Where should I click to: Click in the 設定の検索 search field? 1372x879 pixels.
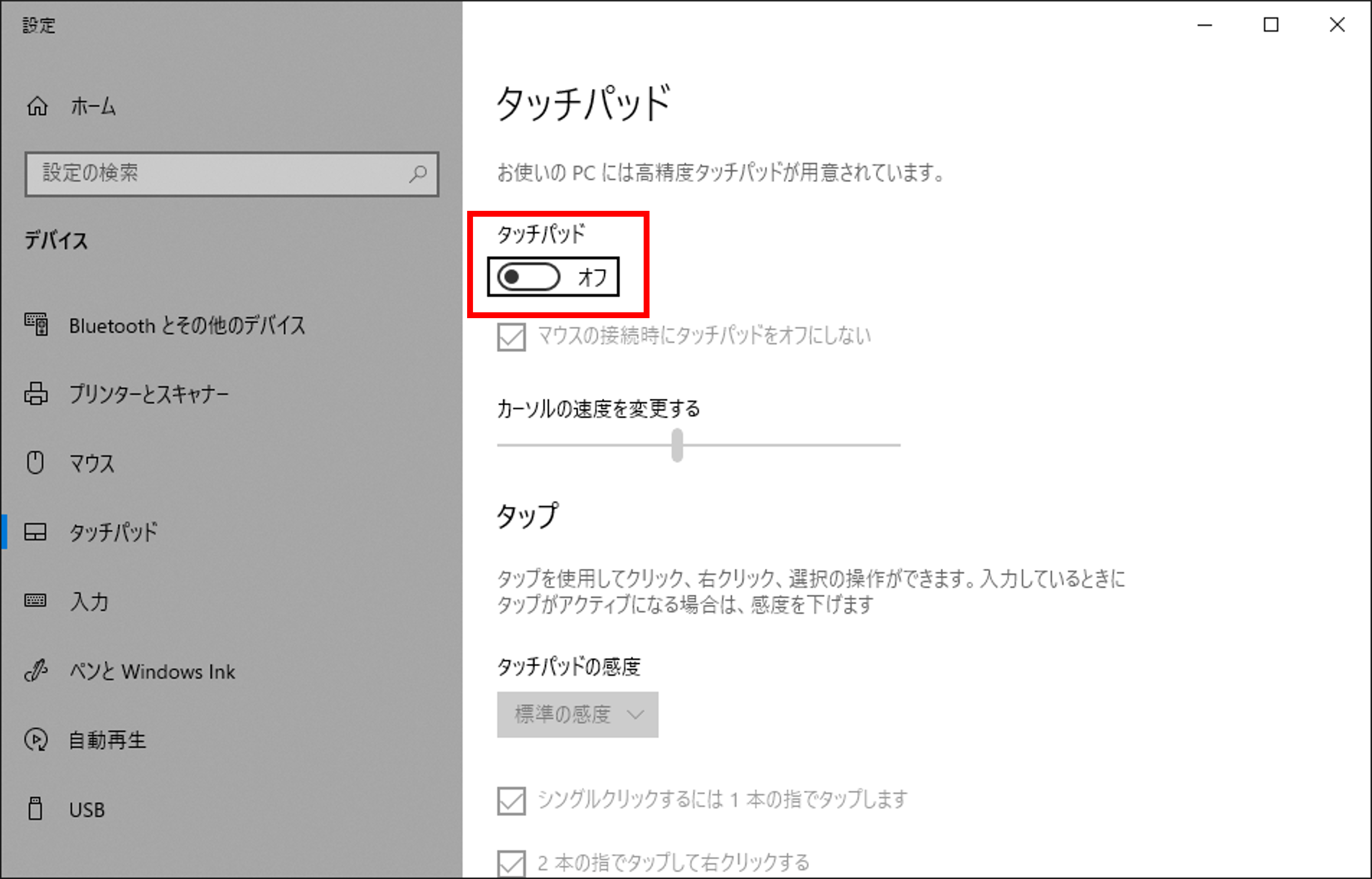click(232, 174)
